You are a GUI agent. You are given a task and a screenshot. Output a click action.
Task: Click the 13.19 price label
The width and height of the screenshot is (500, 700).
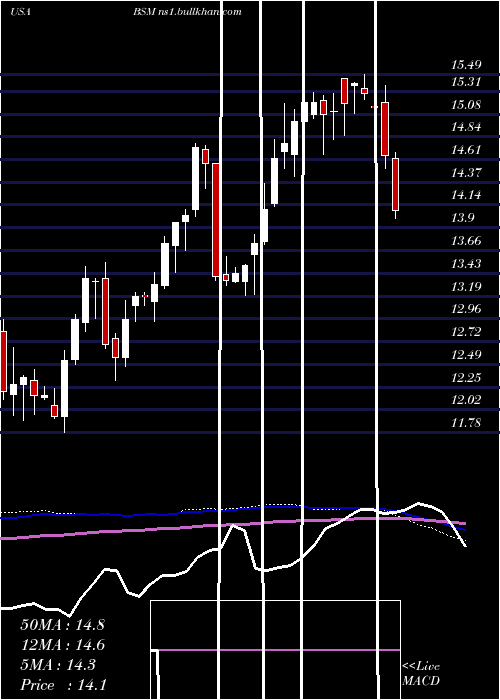(x=466, y=286)
